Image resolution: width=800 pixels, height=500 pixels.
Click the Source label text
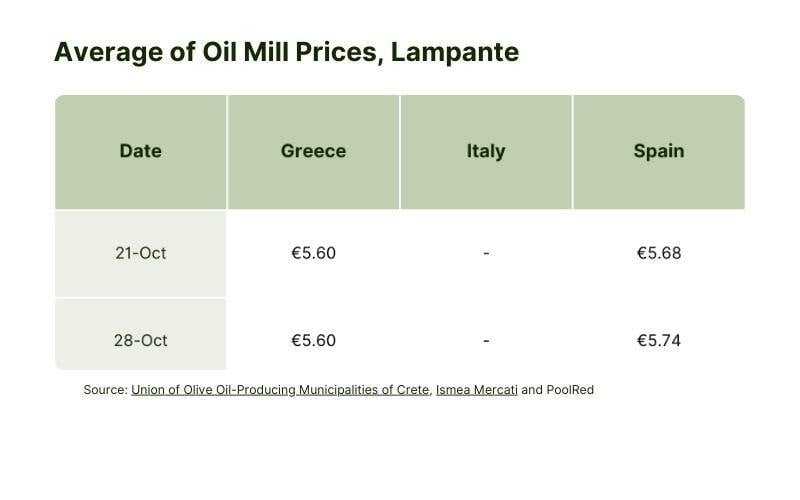pyautogui.click(x=105, y=390)
